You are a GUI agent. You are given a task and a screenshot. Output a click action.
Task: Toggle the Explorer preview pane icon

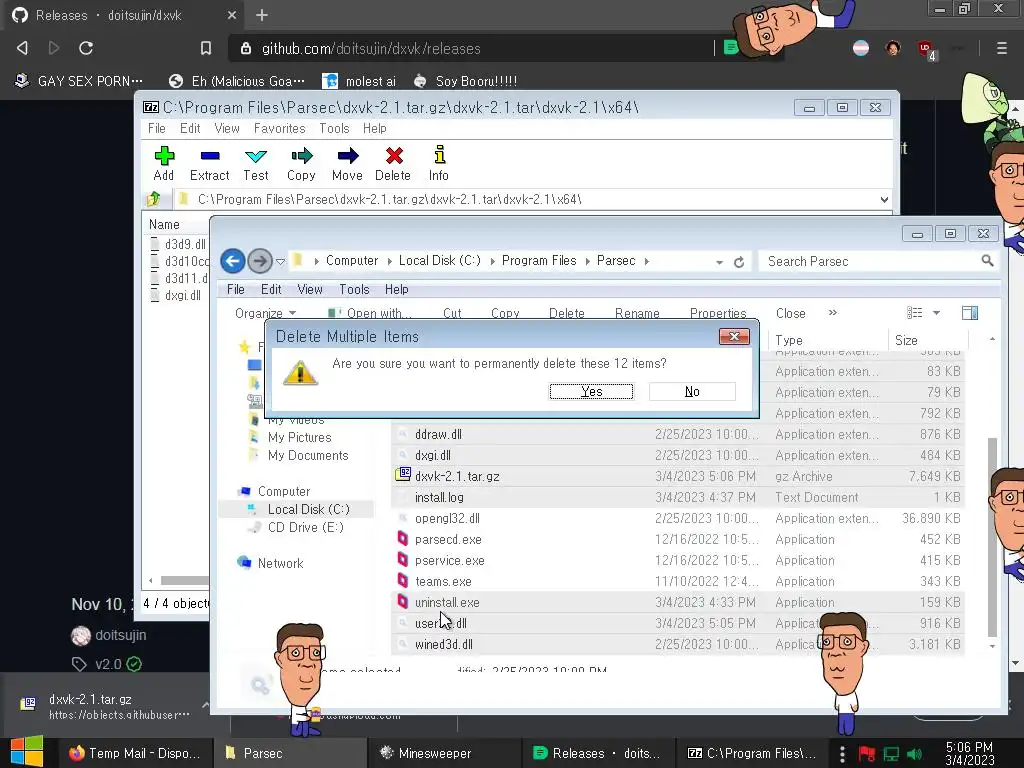click(x=970, y=313)
